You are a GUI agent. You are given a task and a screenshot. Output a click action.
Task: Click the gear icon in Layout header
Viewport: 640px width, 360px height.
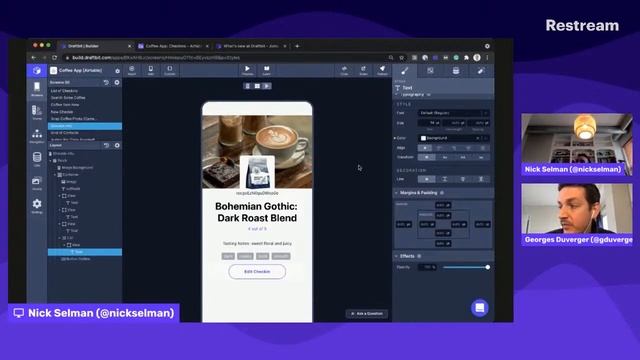coord(117,145)
